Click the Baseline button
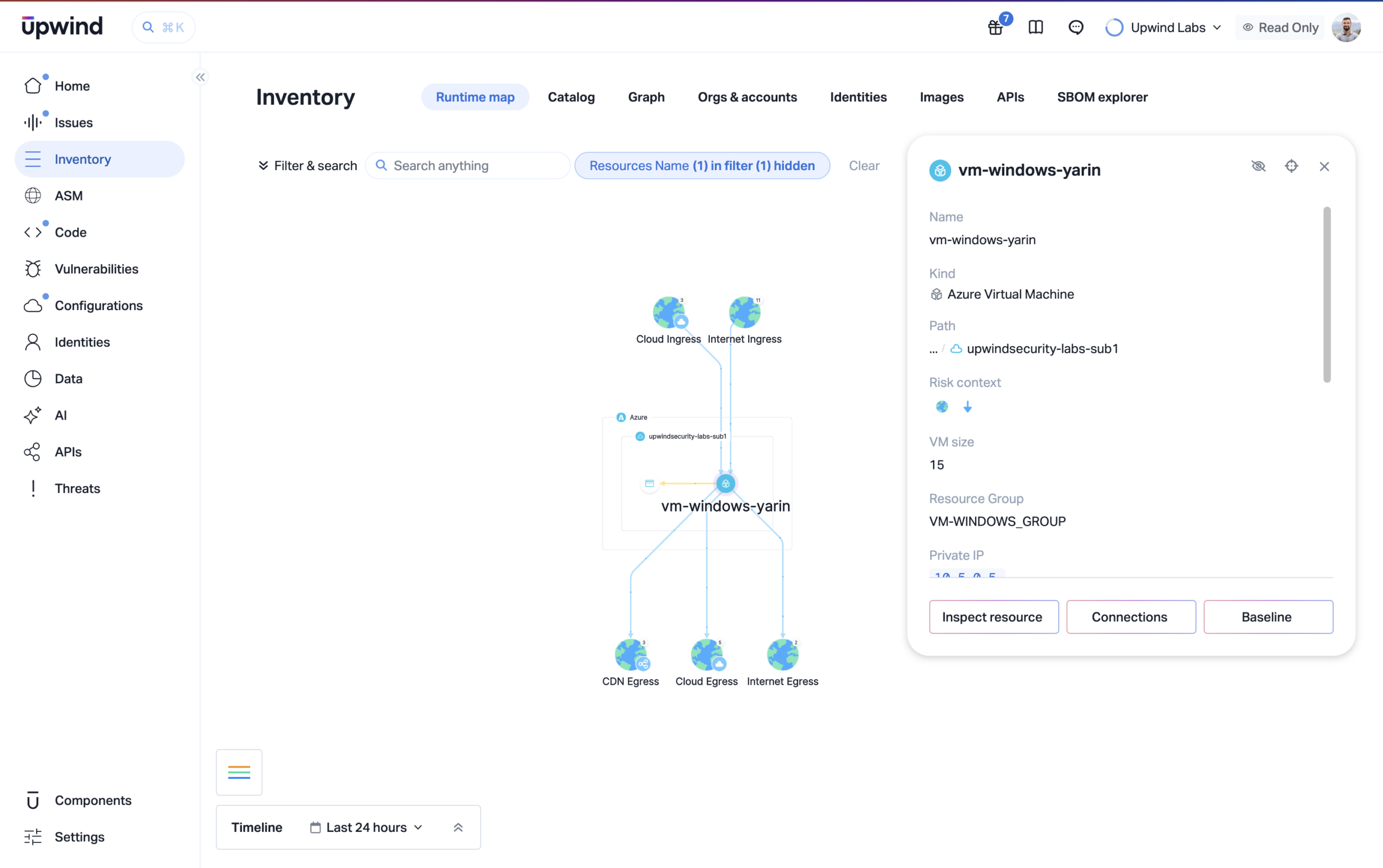The height and width of the screenshot is (868, 1383). 1268,617
